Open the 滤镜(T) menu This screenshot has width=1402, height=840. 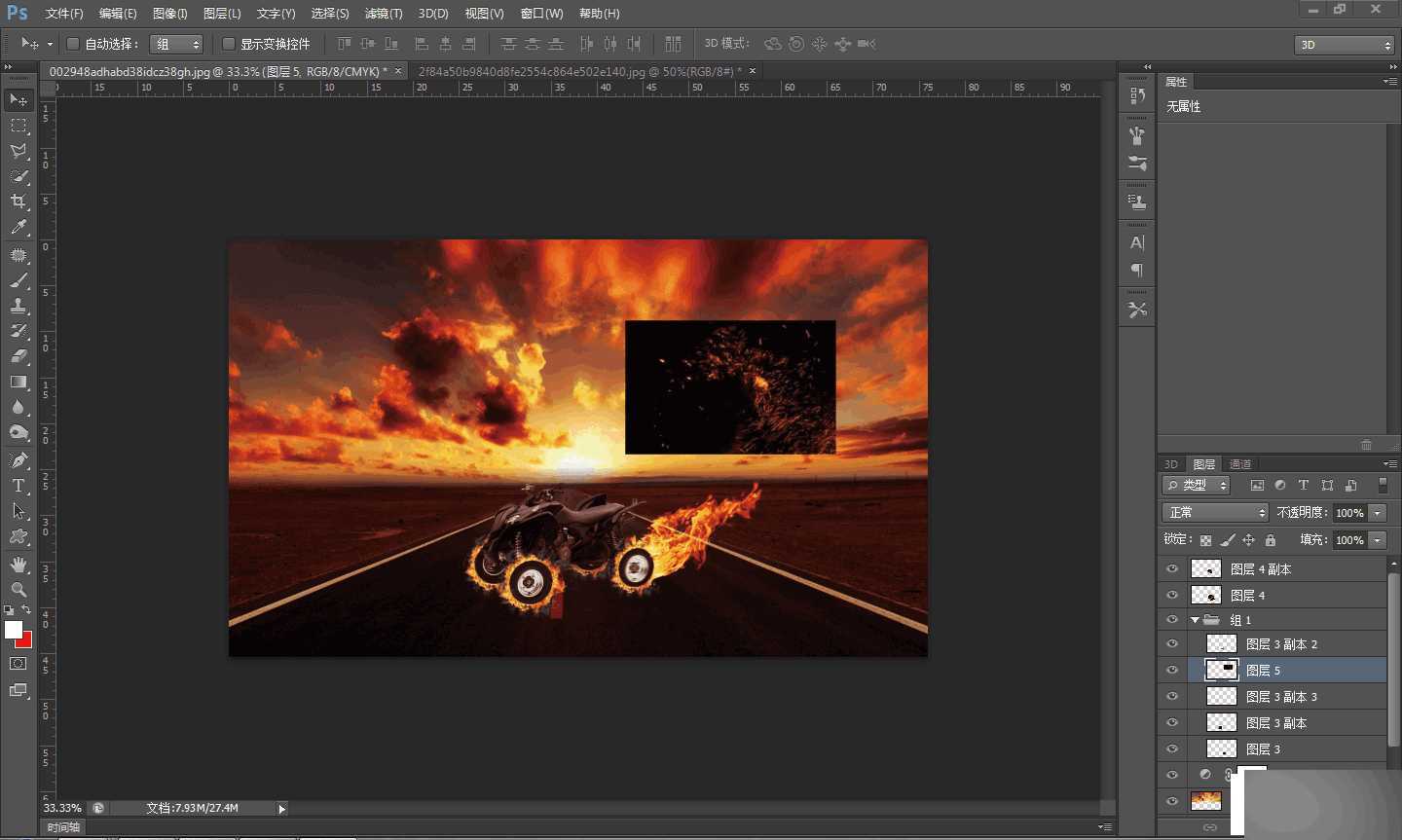(x=383, y=14)
